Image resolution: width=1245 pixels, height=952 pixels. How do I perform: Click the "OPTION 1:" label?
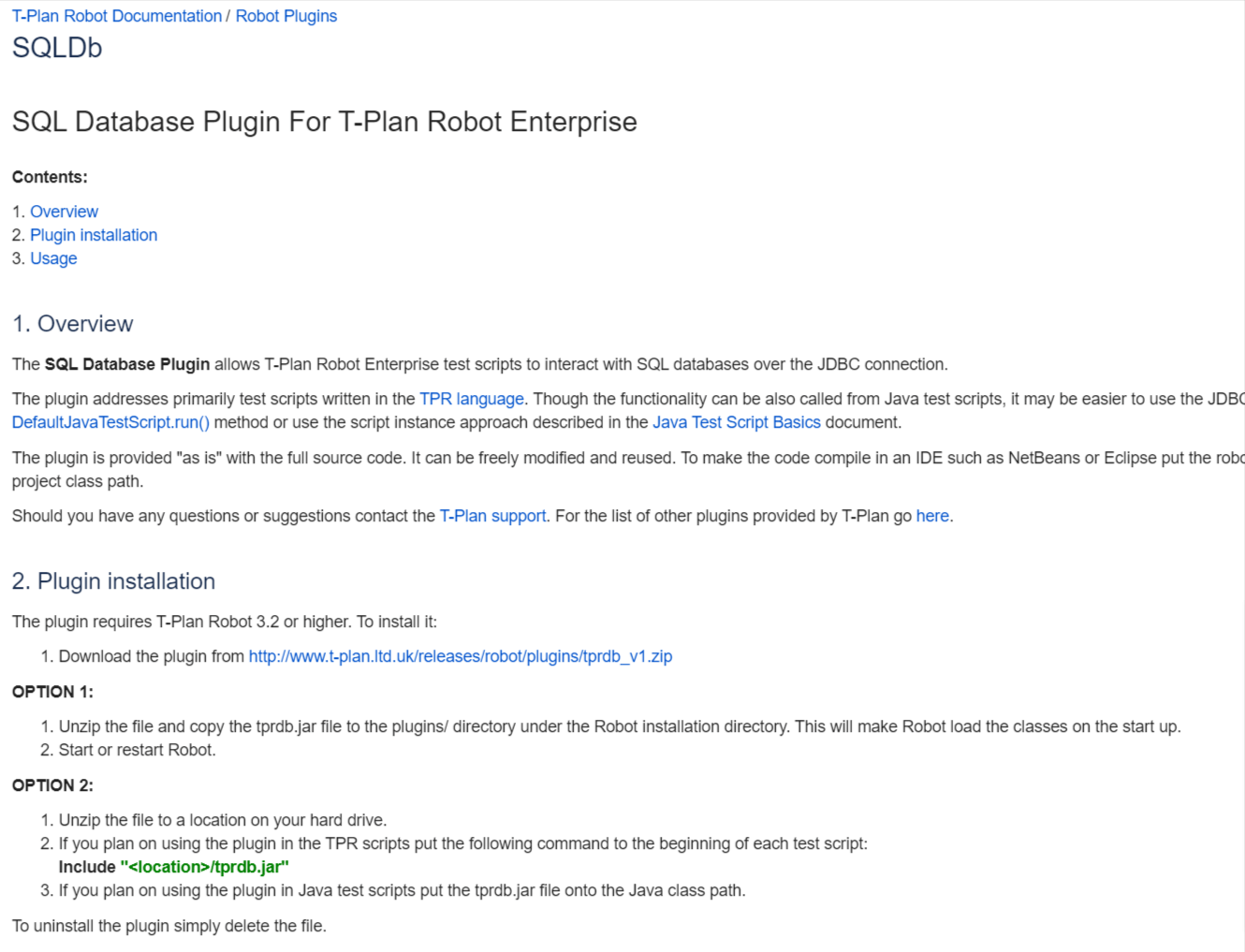tap(52, 692)
